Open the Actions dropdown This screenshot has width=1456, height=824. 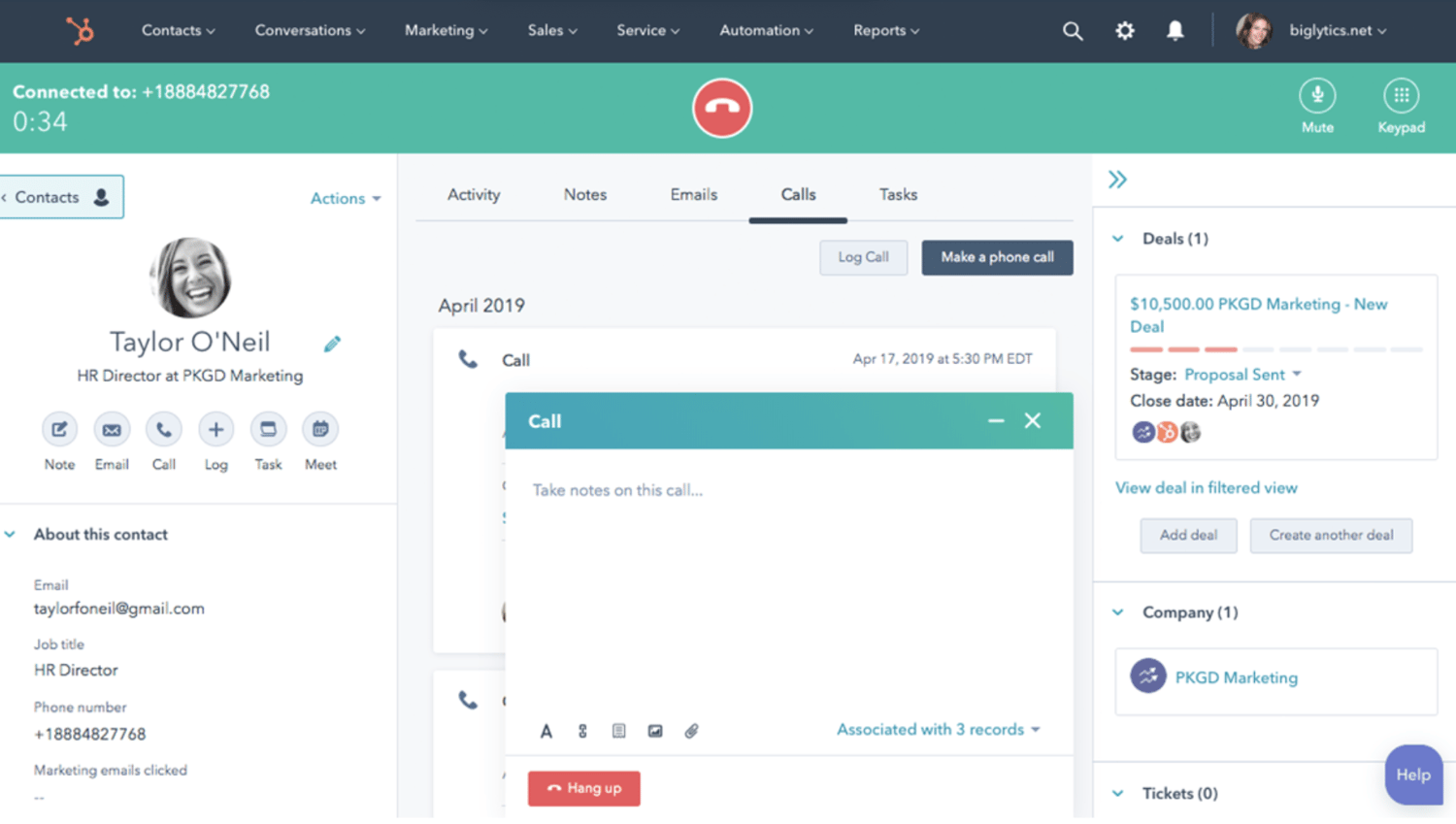tap(345, 198)
